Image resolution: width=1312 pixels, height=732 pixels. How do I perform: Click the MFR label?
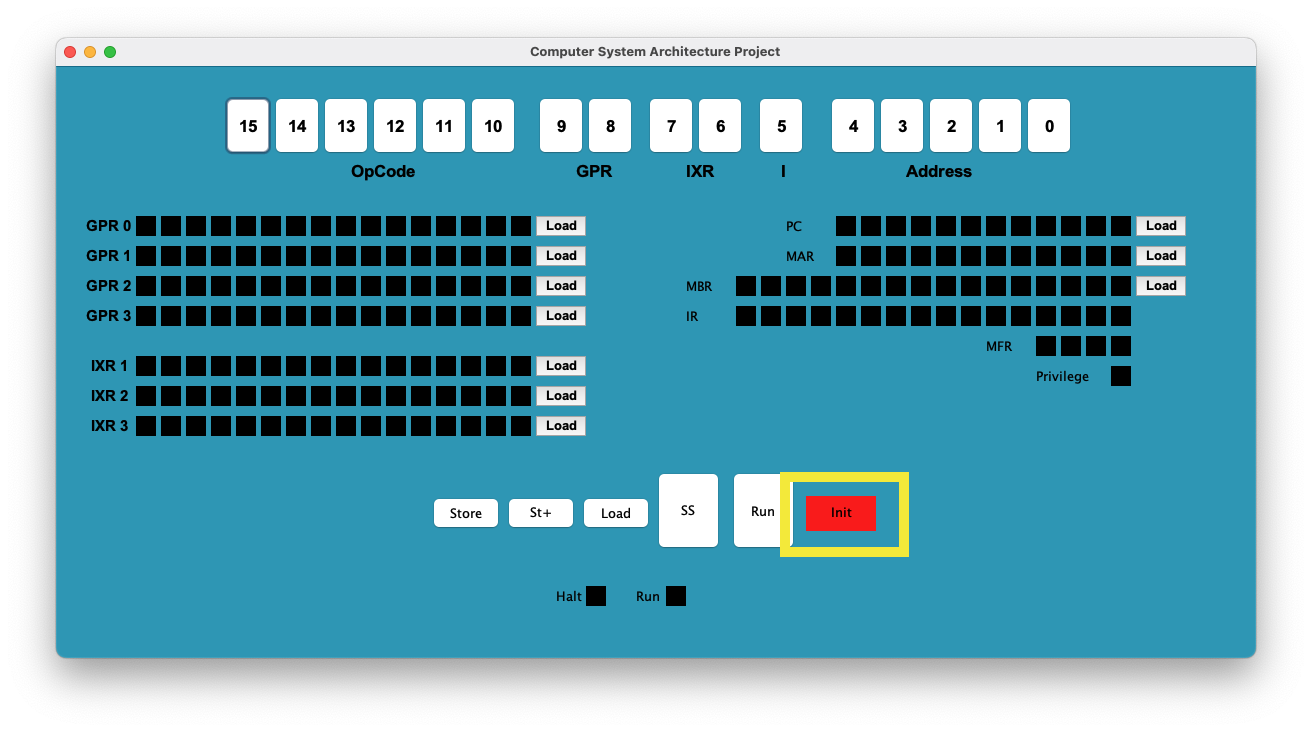pyautogui.click(x=999, y=347)
